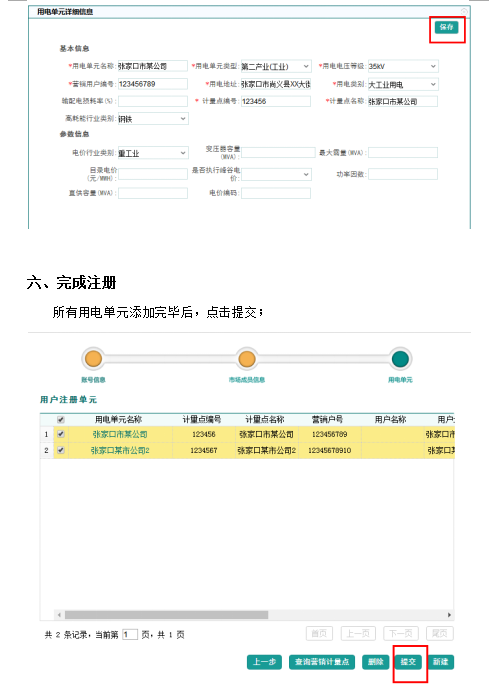Viewport: 490px width, 687px height.
Task: Click the 下一页 pagination button
Action: 401,634
